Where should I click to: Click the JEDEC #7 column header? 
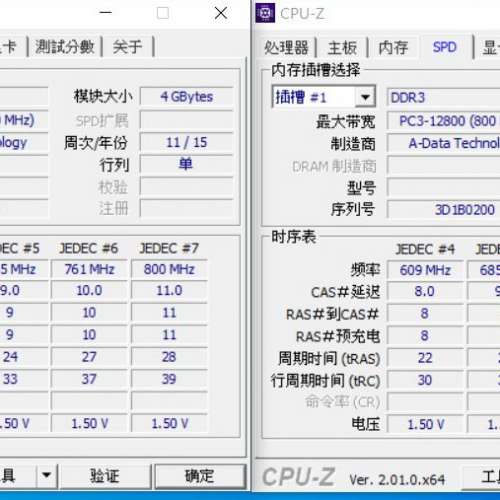click(x=169, y=248)
